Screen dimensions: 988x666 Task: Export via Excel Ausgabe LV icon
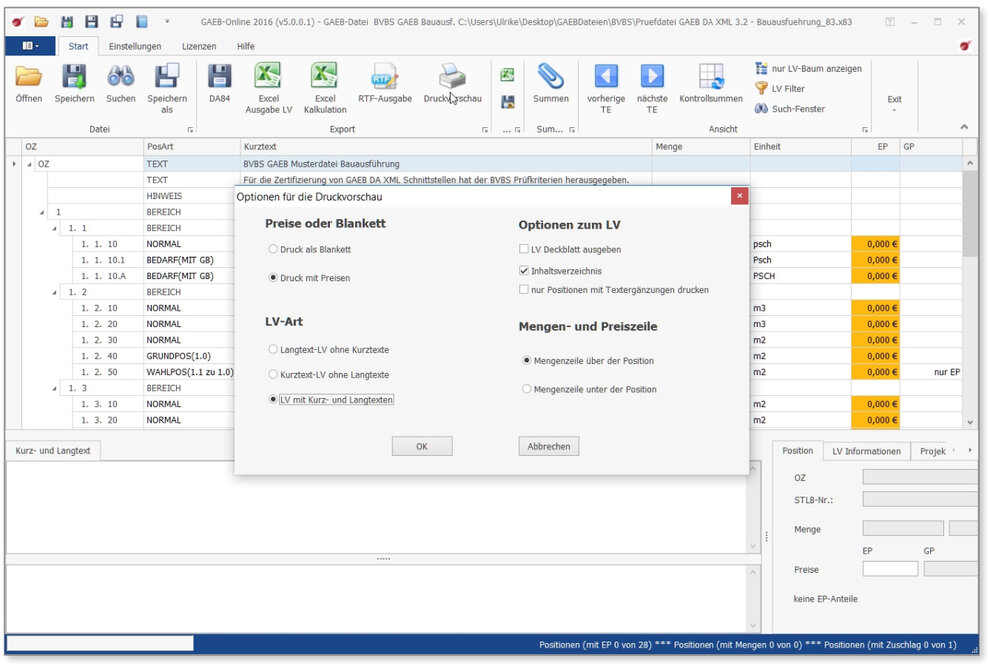pyautogui.click(x=268, y=78)
